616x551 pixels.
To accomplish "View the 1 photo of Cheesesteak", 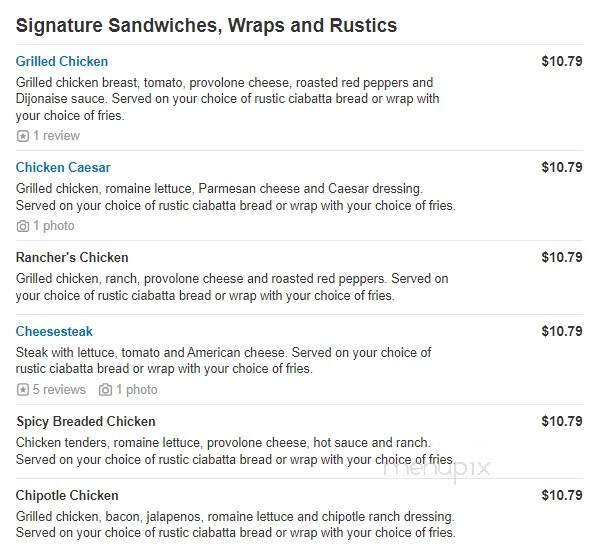I will (137, 390).
